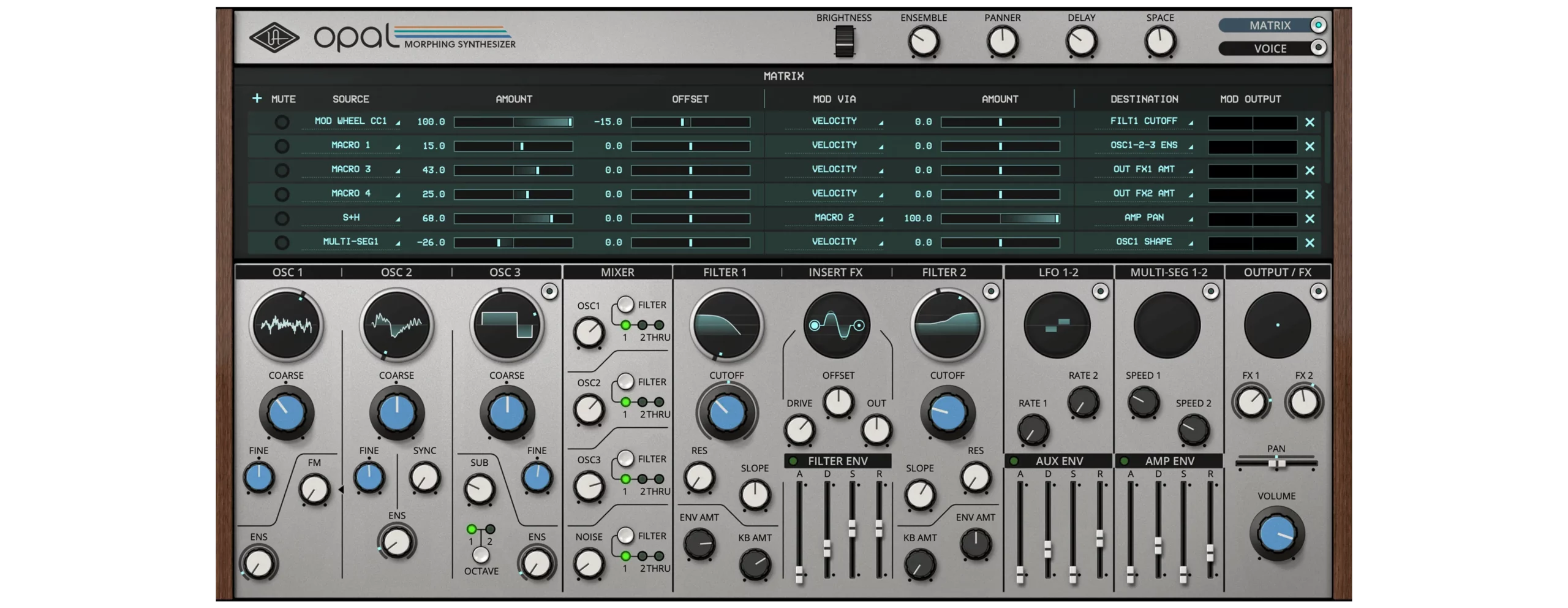
Task: Mute the MACRO 1 modulation row
Action: coord(282,146)
